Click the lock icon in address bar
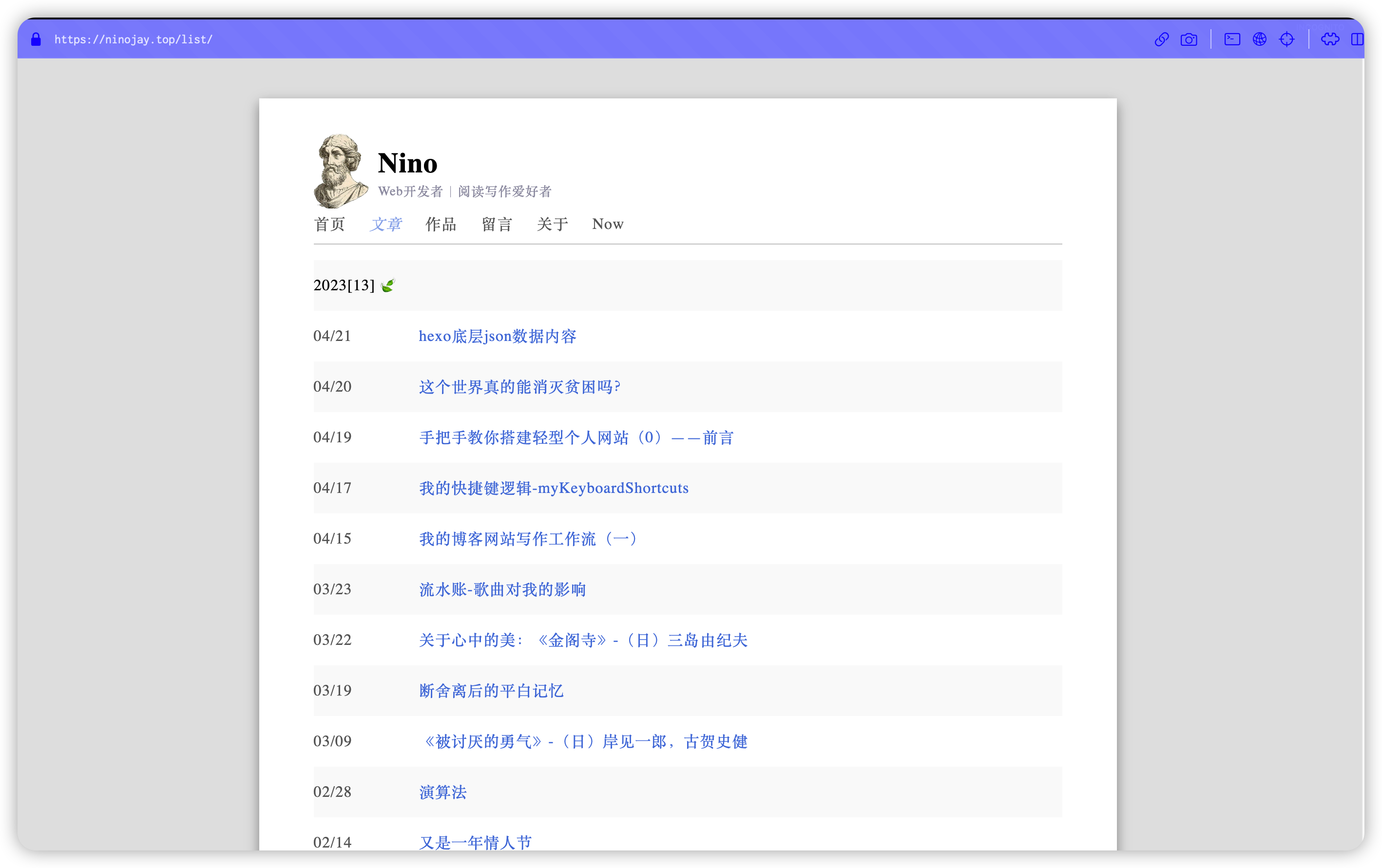The width and height of the screenshot is (1382, 868). 36,39
